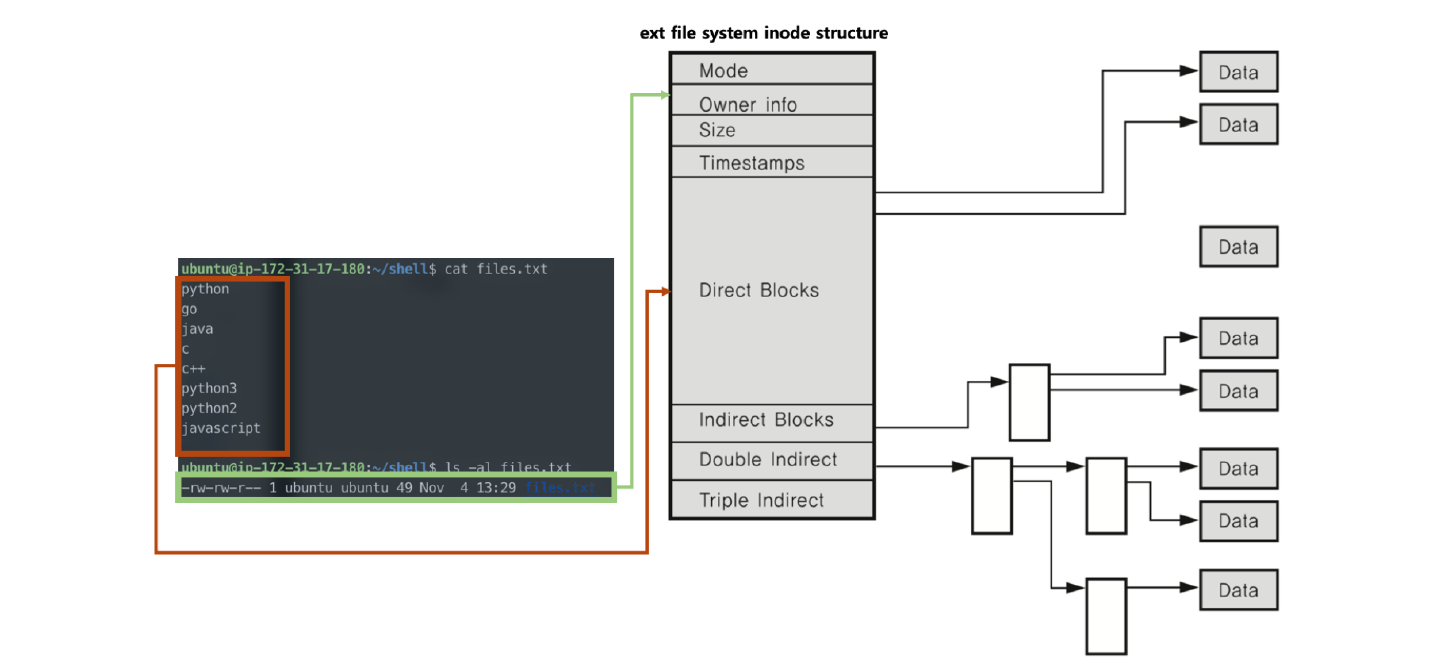Click the -rw-rw-r-- permissions string
The width and height of the screenshot is (1435, 667).
222,488
